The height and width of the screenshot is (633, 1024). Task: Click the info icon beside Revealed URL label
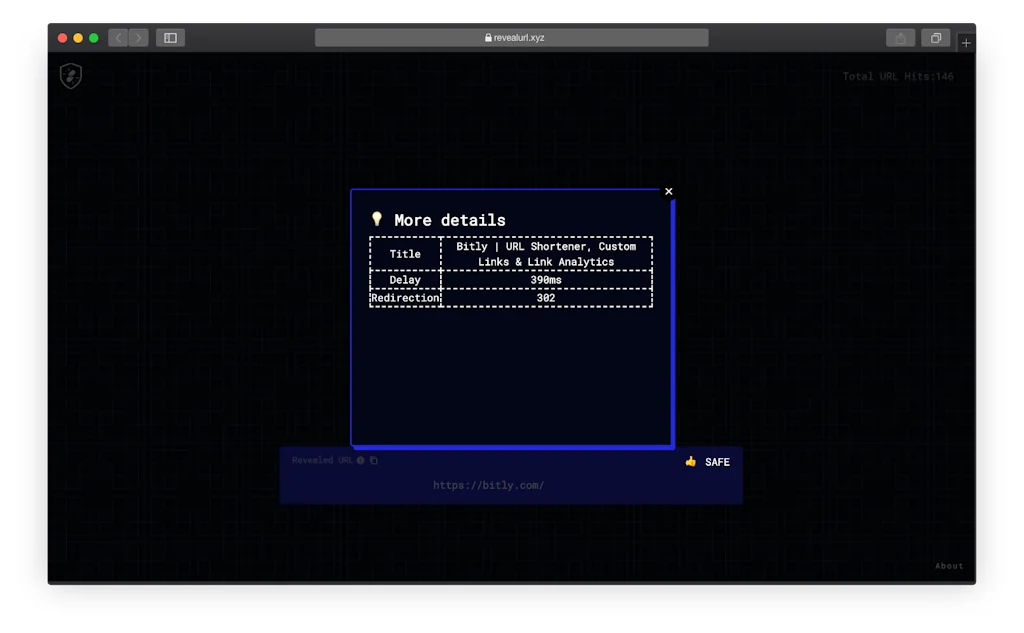tap(361, 460)
